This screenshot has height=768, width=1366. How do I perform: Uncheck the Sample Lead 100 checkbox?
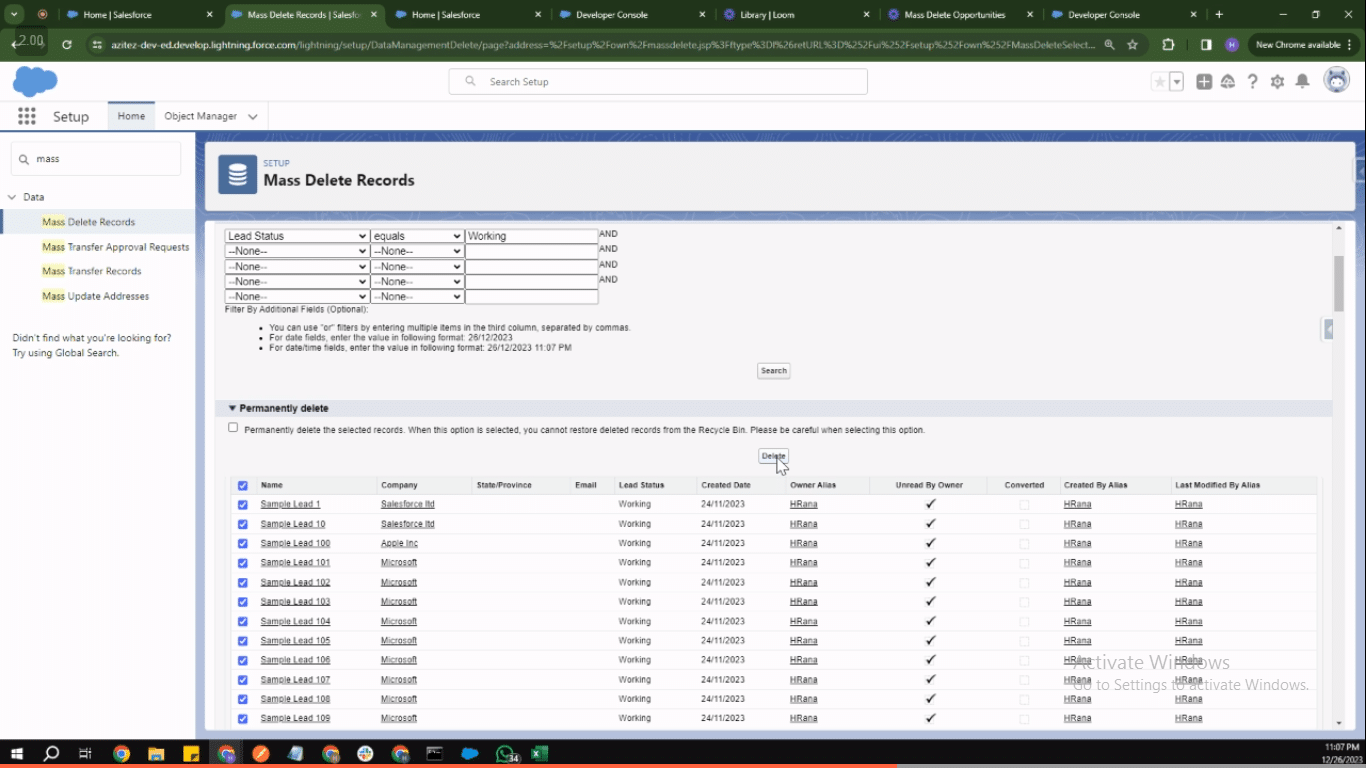point(242,544)
